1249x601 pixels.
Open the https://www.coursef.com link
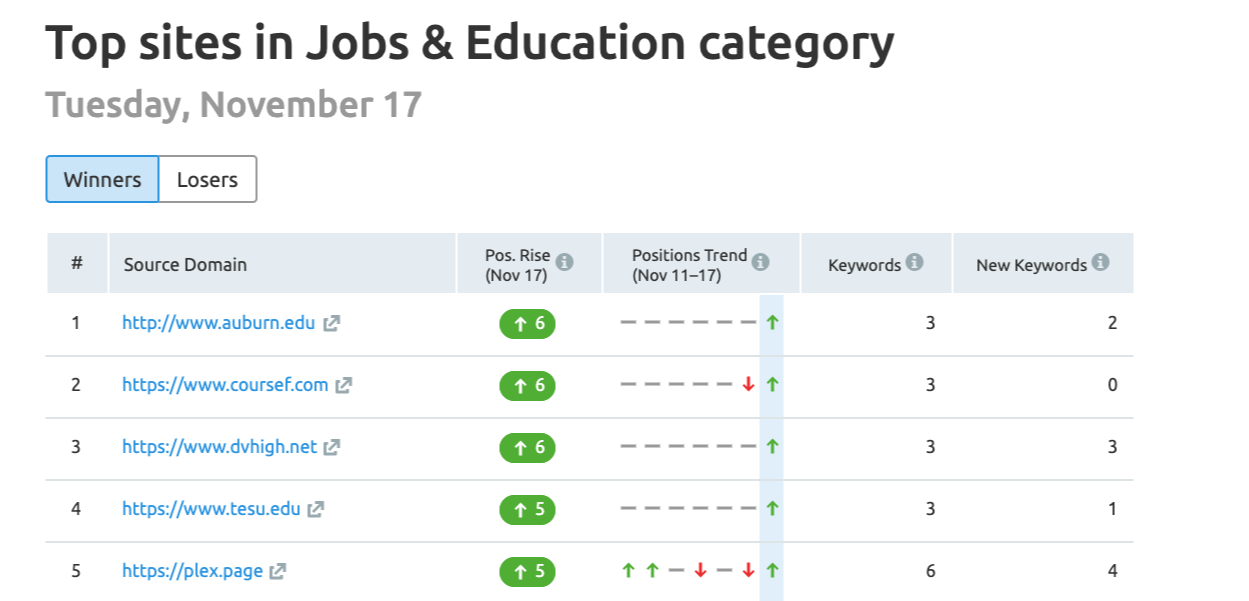pos(225,385)
